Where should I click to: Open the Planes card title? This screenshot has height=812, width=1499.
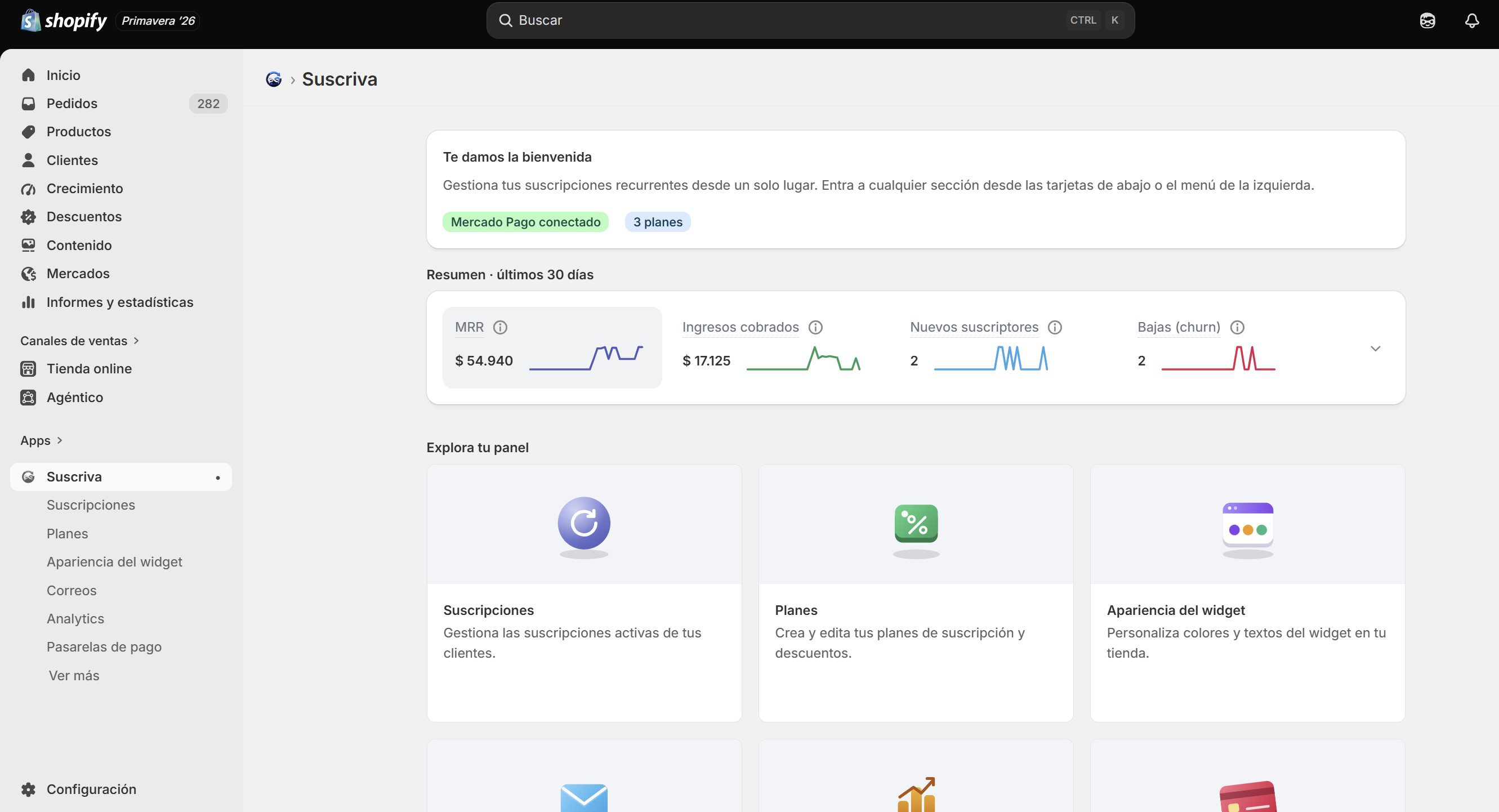point(796,610)
